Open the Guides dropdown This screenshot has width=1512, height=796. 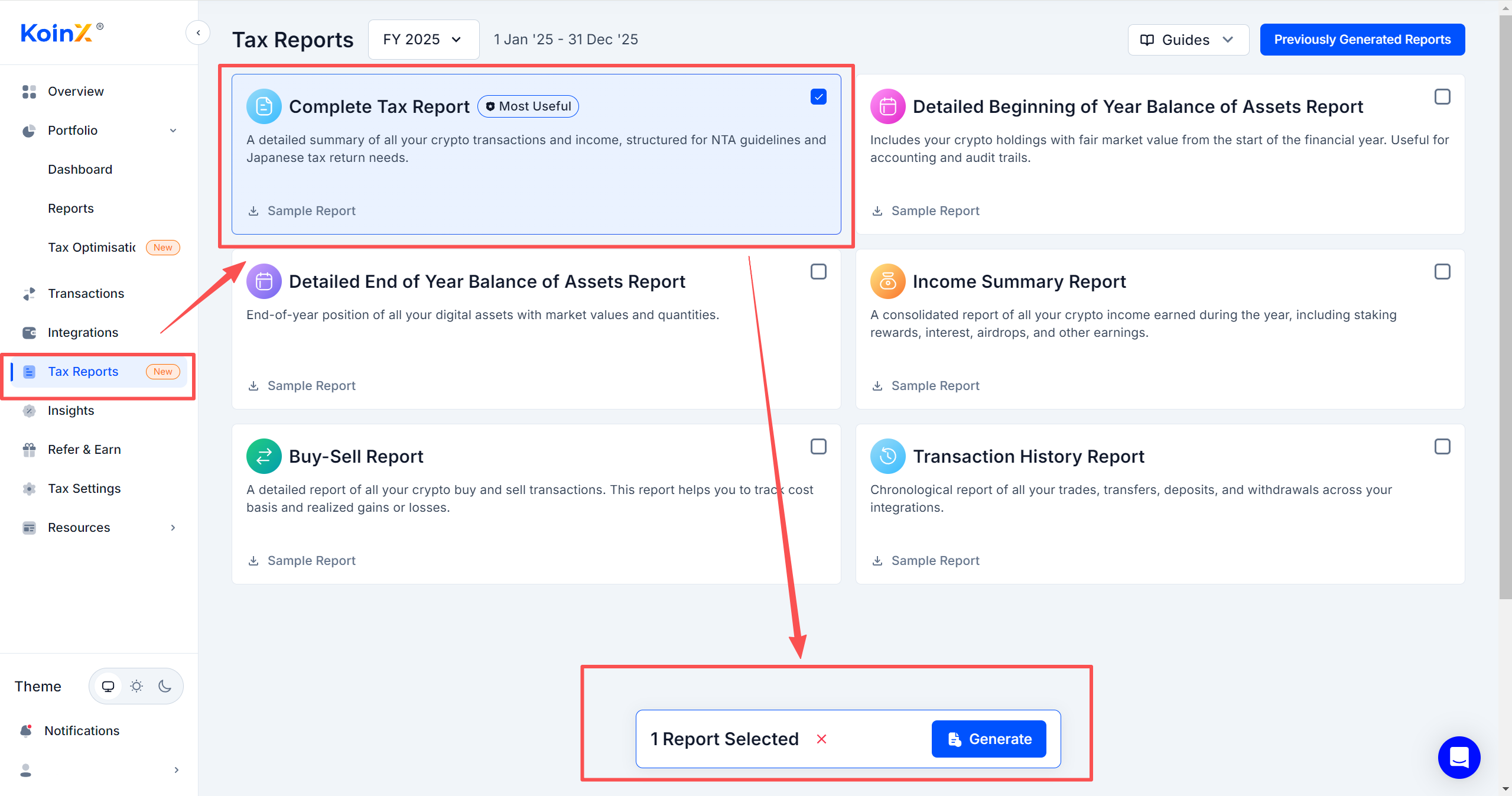point(1188,40)
